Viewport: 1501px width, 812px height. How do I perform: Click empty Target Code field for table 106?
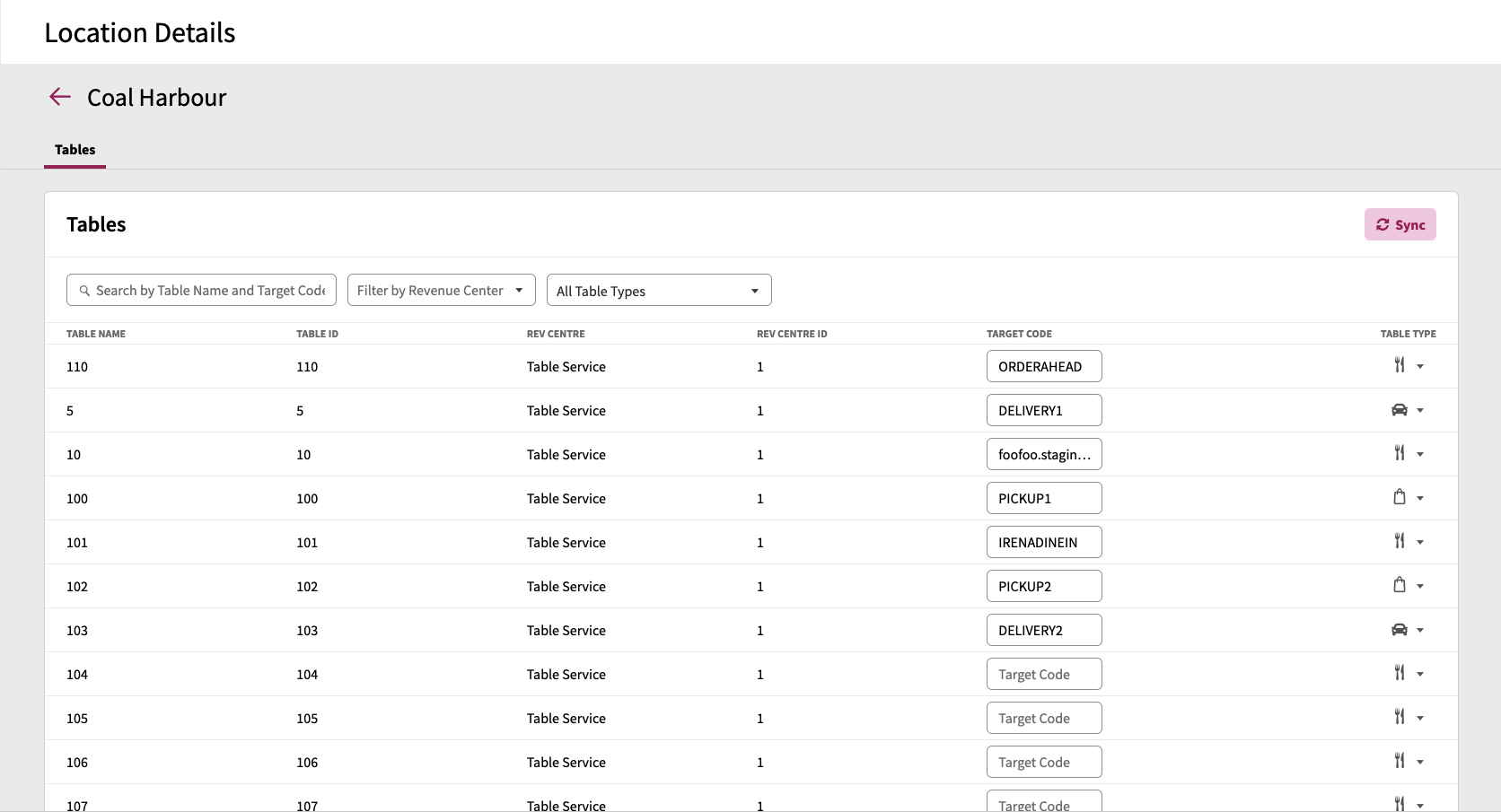point(1044,762)
